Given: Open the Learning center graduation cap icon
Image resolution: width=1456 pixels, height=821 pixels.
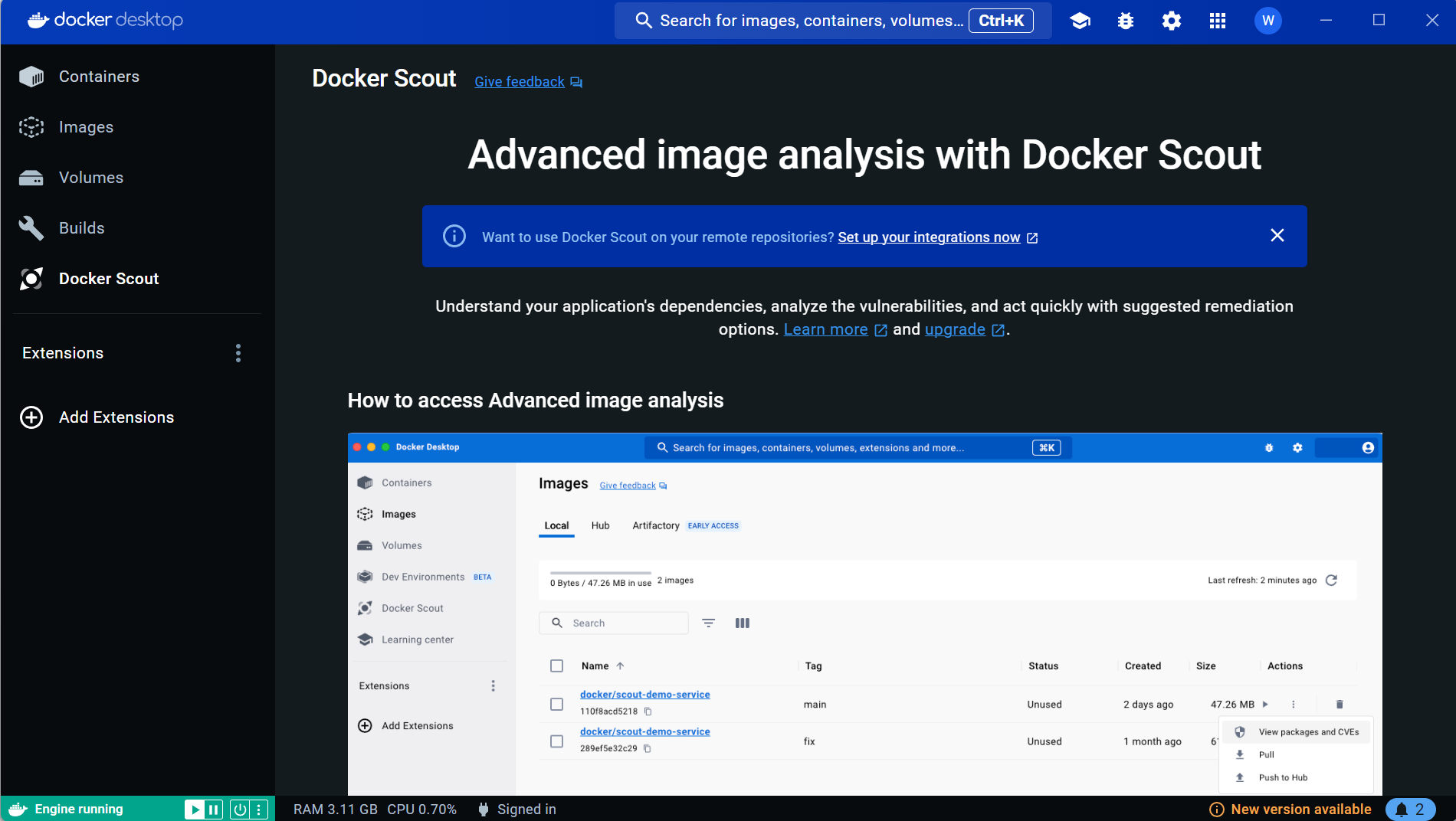Looking at the screenshot, I should [x=1080, y=21].
